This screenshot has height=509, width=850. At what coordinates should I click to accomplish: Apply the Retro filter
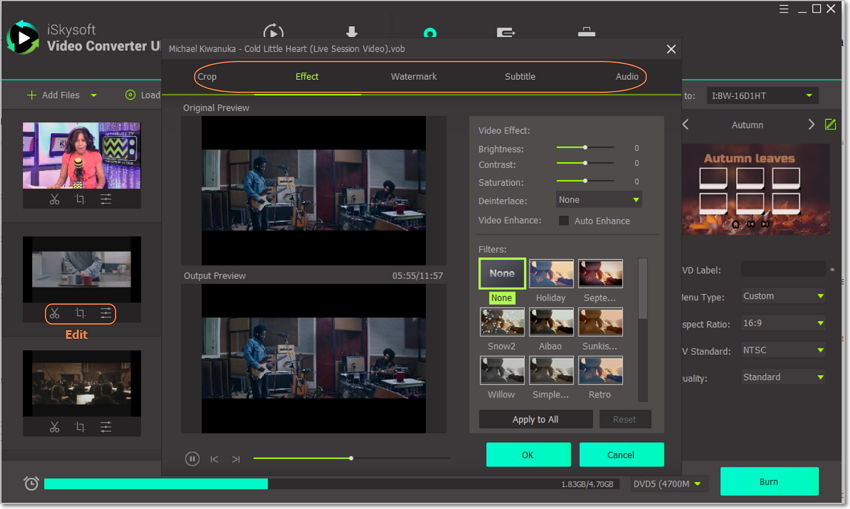click(x=600, y=370)
